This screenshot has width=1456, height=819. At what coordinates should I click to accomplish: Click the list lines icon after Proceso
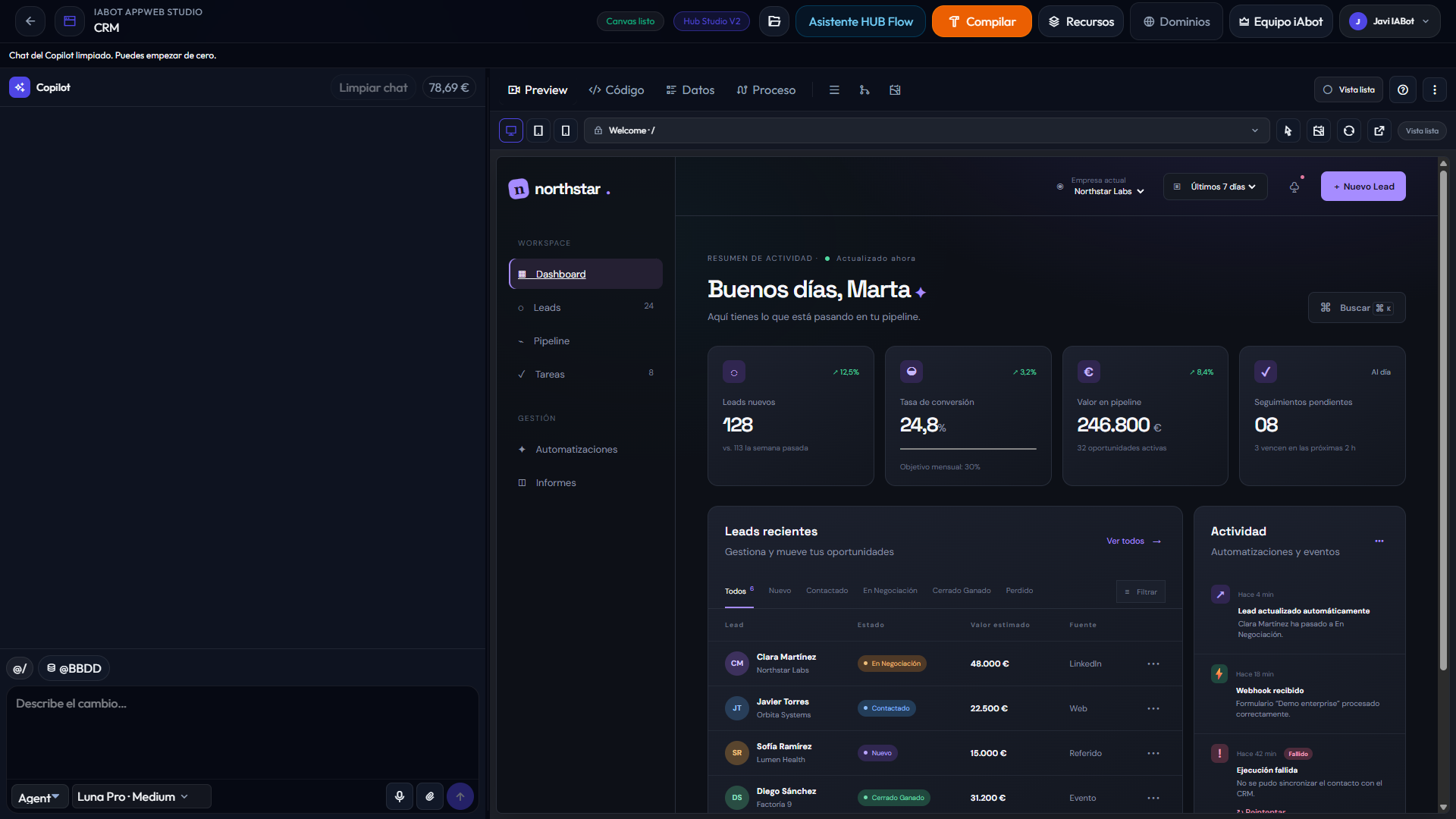pos(834,89)
